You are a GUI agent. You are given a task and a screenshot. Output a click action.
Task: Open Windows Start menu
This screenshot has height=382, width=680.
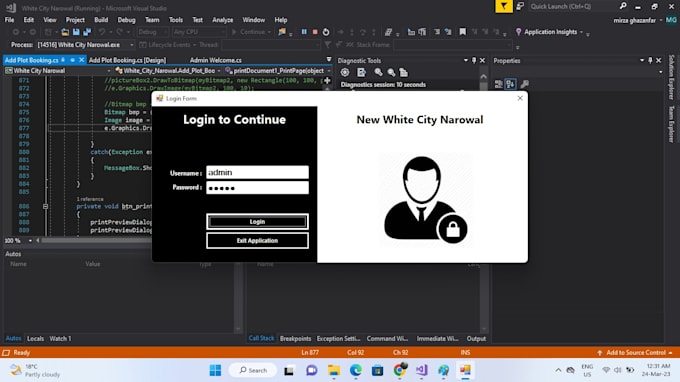[215, 370]
